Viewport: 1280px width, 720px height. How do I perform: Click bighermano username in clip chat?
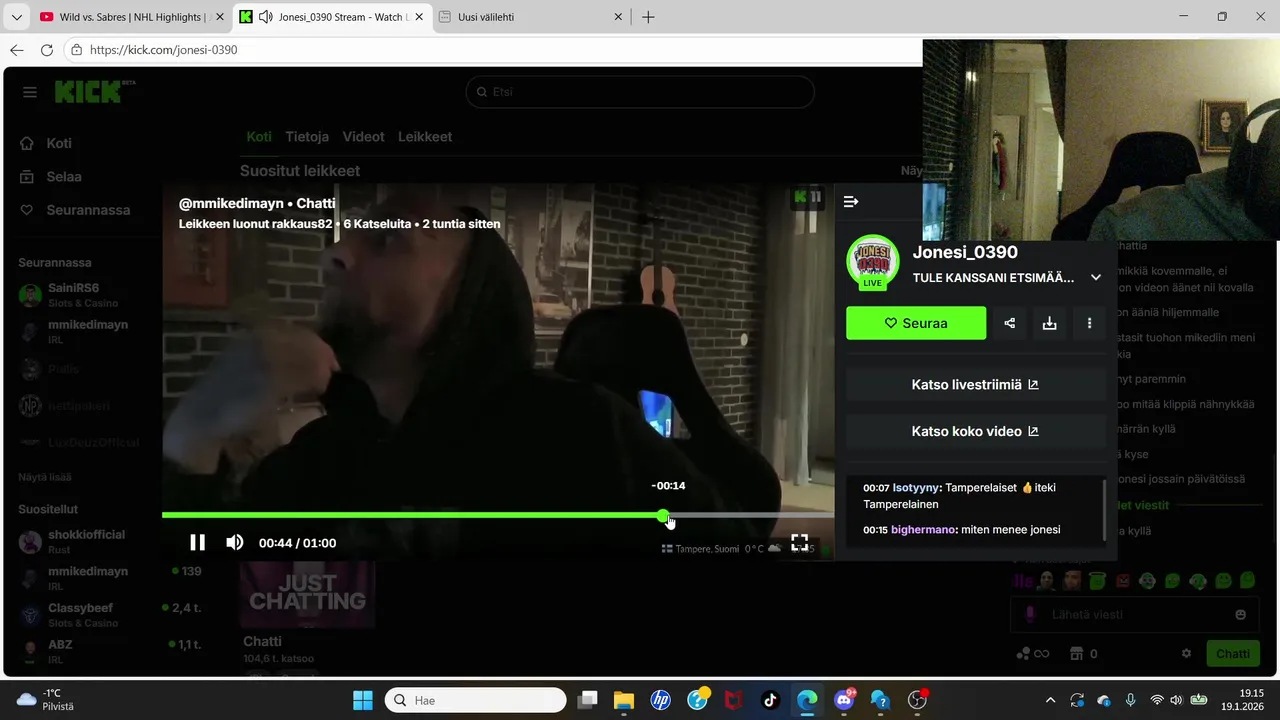click(x=923, y=530)
